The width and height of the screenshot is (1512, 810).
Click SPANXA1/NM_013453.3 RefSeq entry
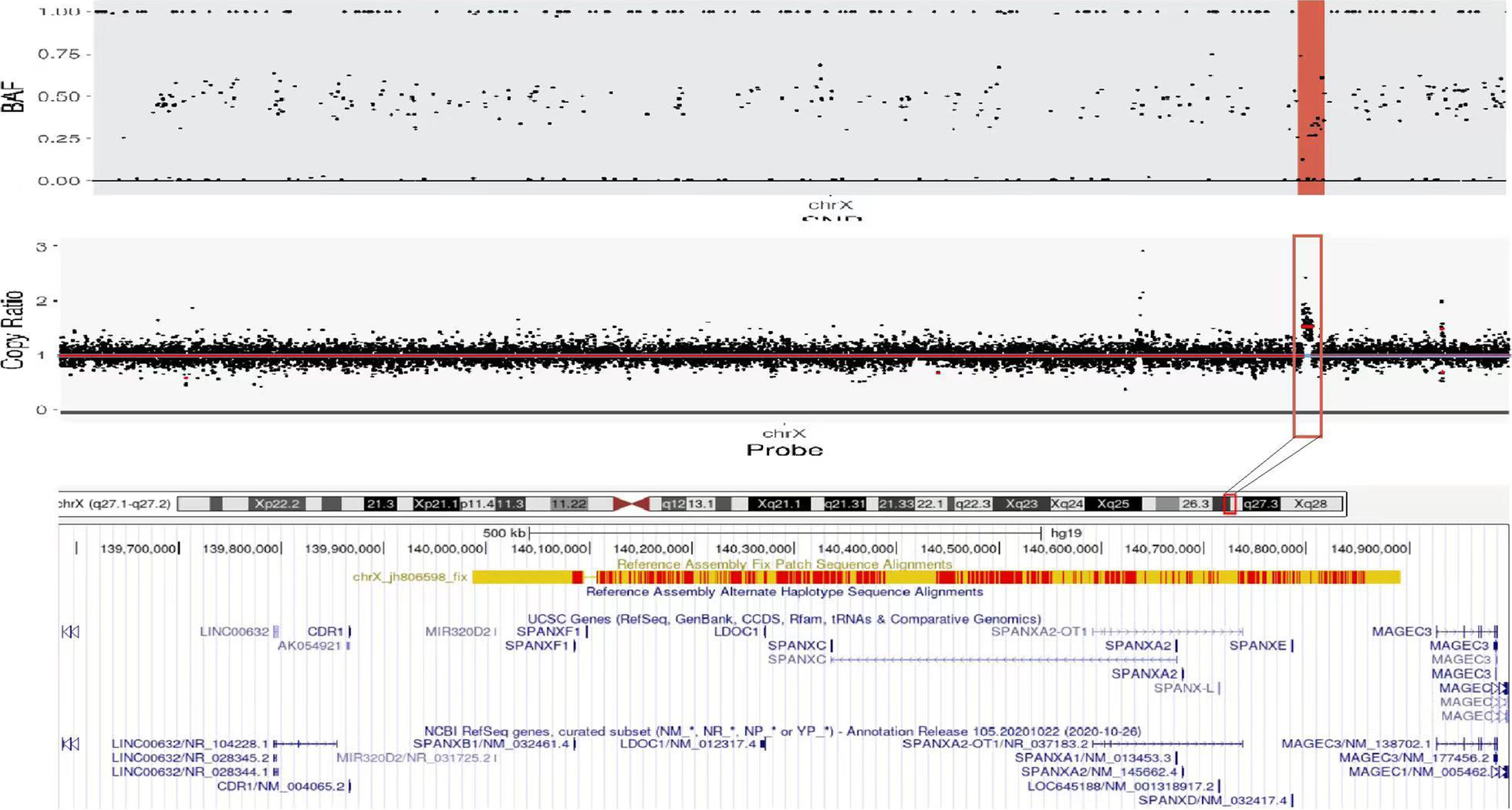(x=1093, y=758)
